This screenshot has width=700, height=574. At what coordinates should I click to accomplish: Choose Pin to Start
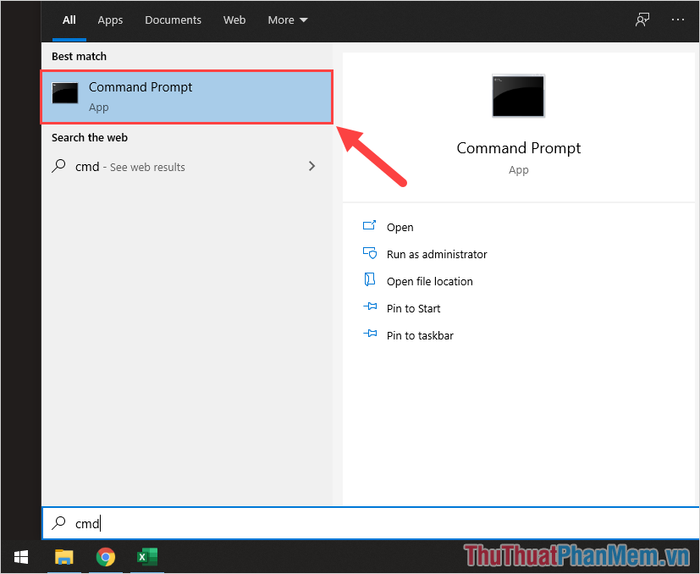click(x=413, y=308)
